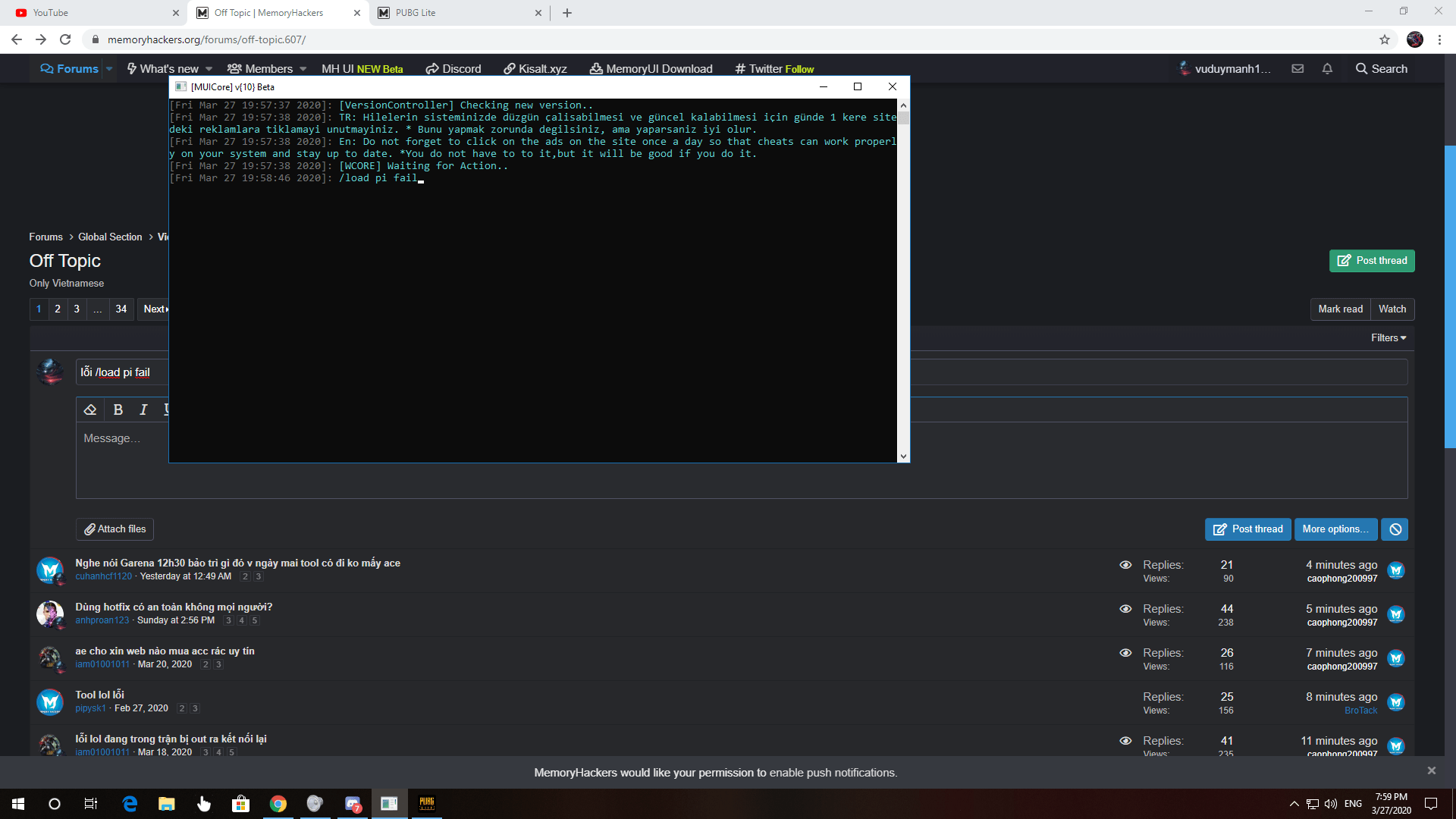Image resolution: width=1456 pixels, height=819 pixels.
Task: Close the YouTube tab
Action: (x=176, y=13)
